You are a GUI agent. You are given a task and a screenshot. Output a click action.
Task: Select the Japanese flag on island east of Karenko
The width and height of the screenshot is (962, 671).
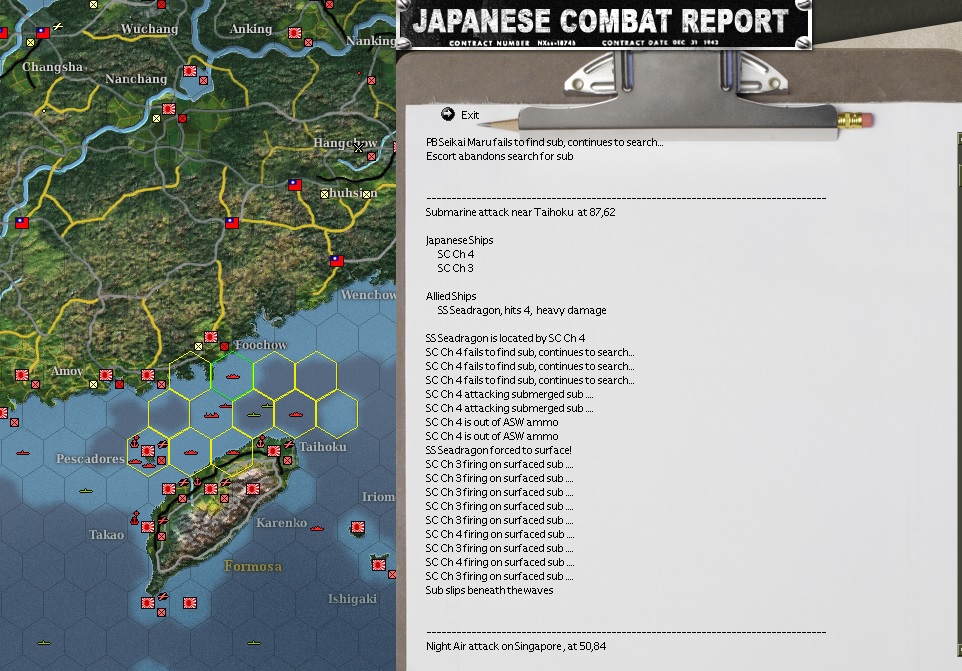358,527
